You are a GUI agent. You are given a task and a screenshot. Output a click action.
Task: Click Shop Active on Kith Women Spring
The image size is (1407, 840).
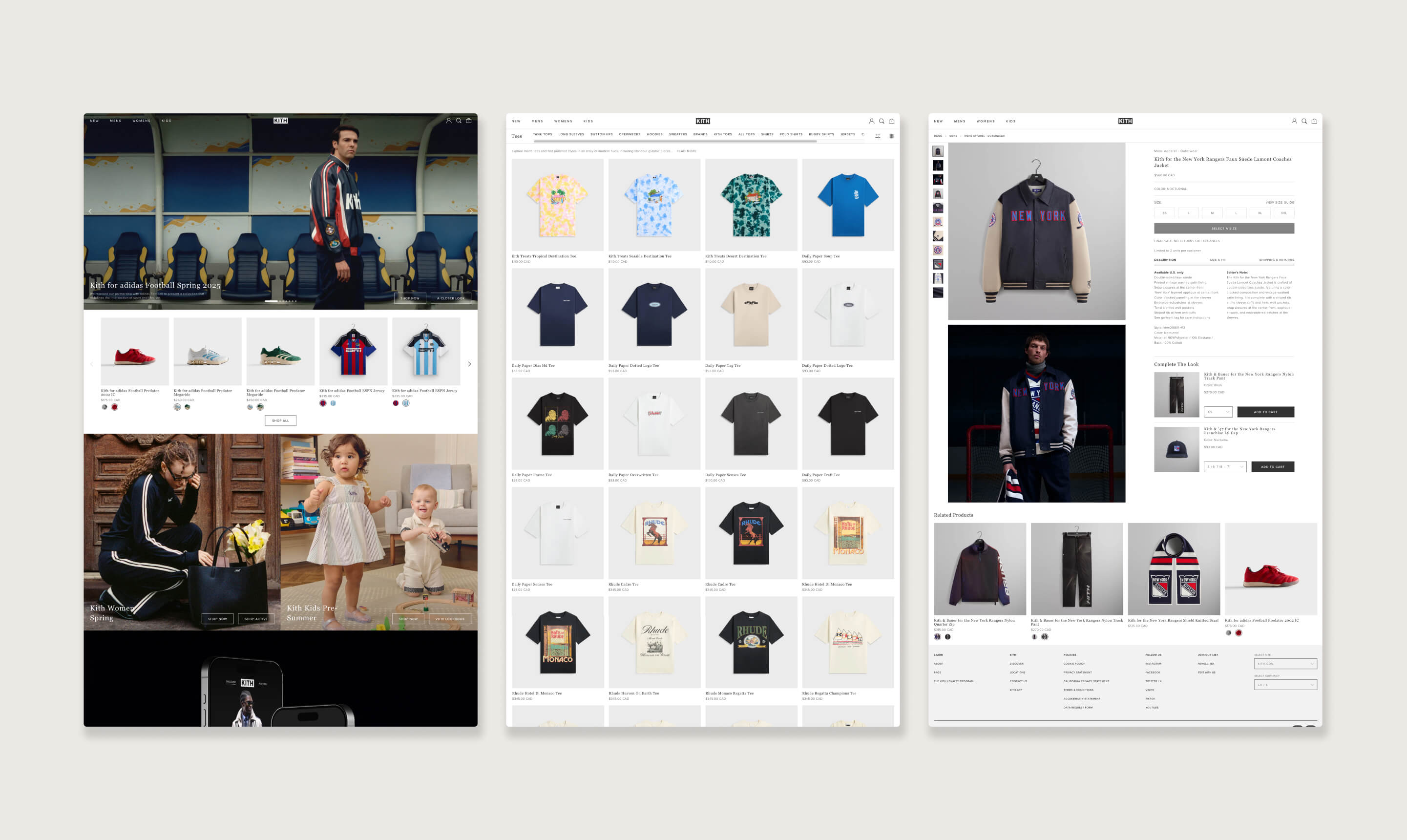(256, 619)
